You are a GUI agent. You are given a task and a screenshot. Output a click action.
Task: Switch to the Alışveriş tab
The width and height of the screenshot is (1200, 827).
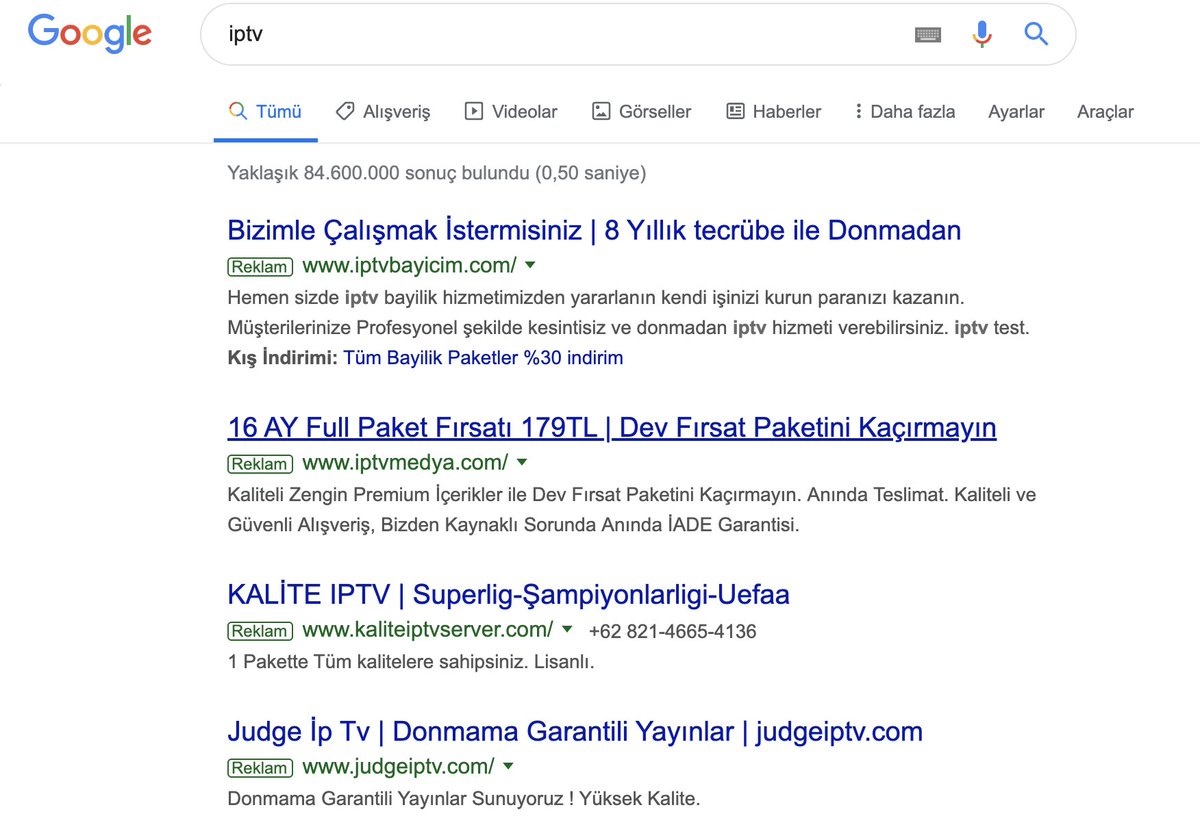pyautogui.click(x=383, y=112)
